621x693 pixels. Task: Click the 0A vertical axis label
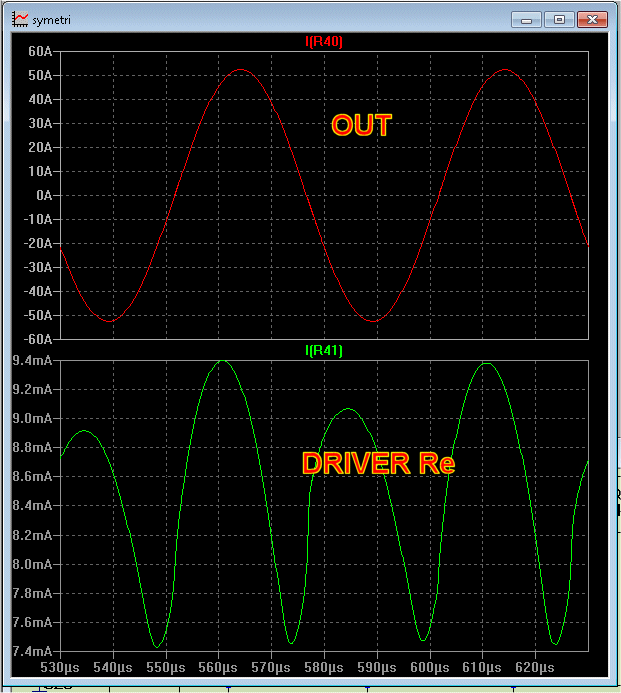(x=44, y=195)
